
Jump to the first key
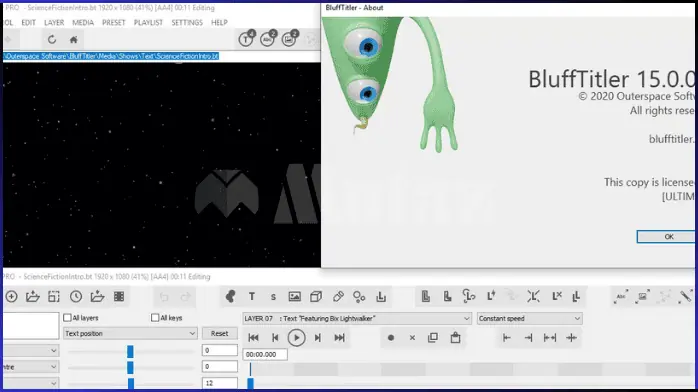[x=253, y=338]
